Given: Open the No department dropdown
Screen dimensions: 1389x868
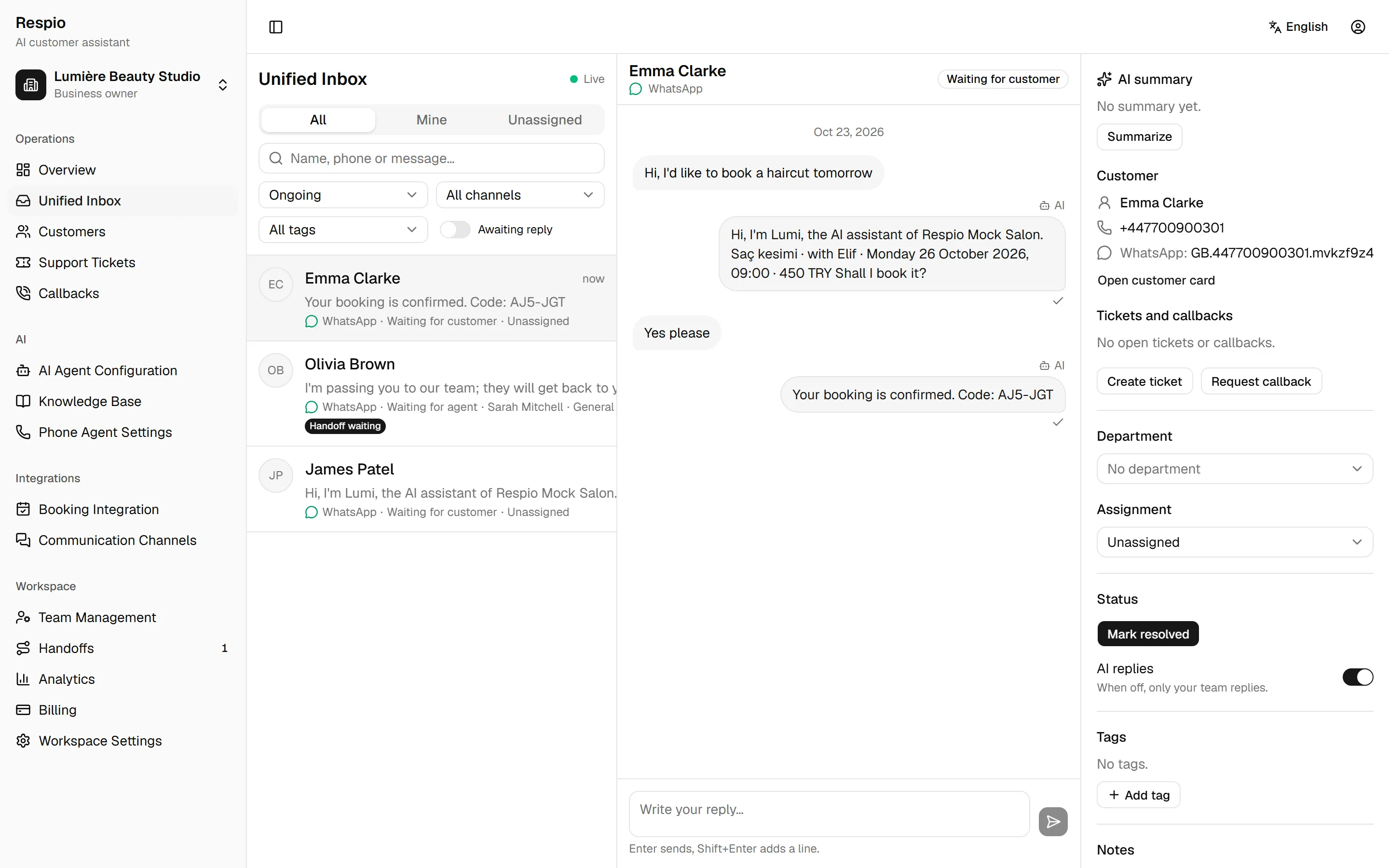Looking at the screenshot, I should point(1235,469).
